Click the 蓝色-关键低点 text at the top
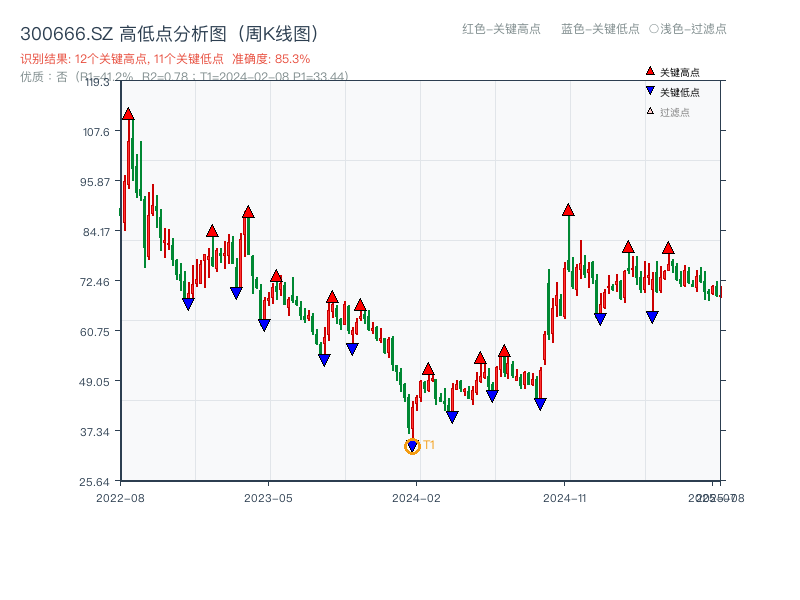Image resolution: width=800 pixels, height=600 pixels. point(600,29)
